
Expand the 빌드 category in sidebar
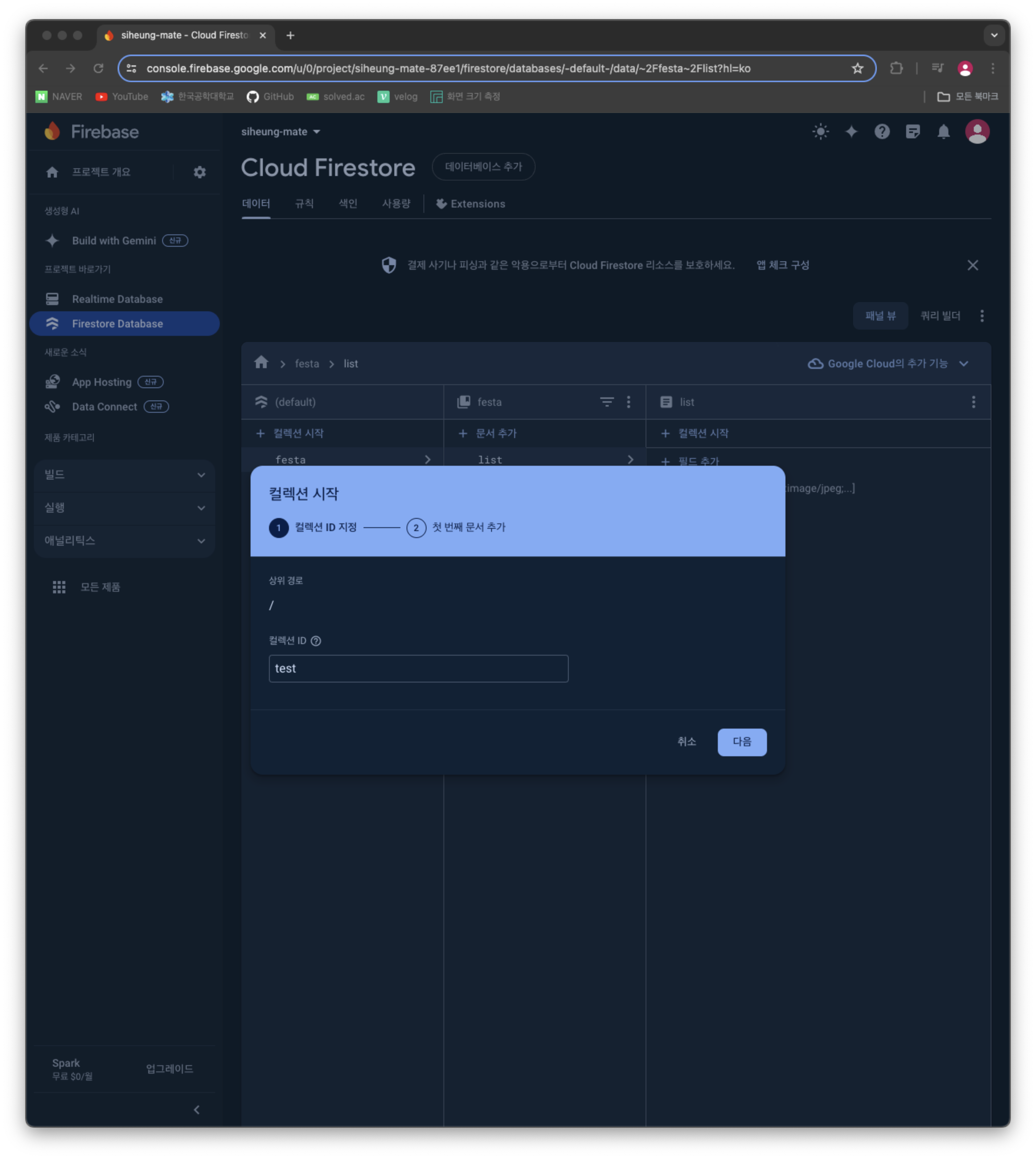click(124, 475)
